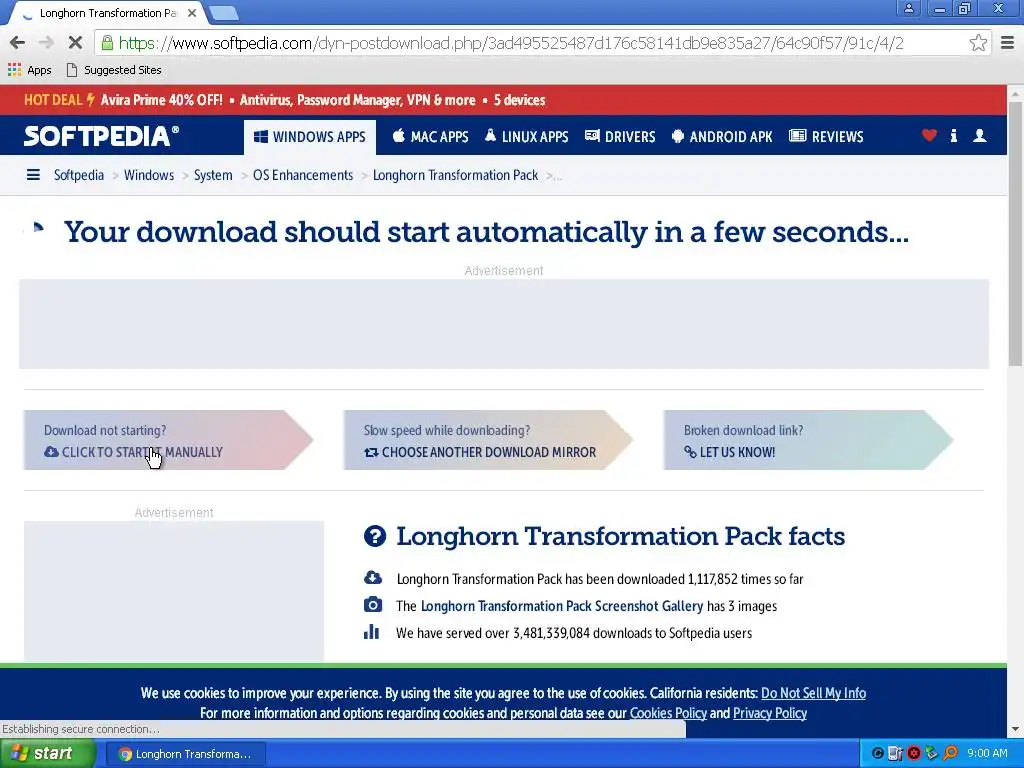Click the orange magnifier tray icon

(951, 754)
